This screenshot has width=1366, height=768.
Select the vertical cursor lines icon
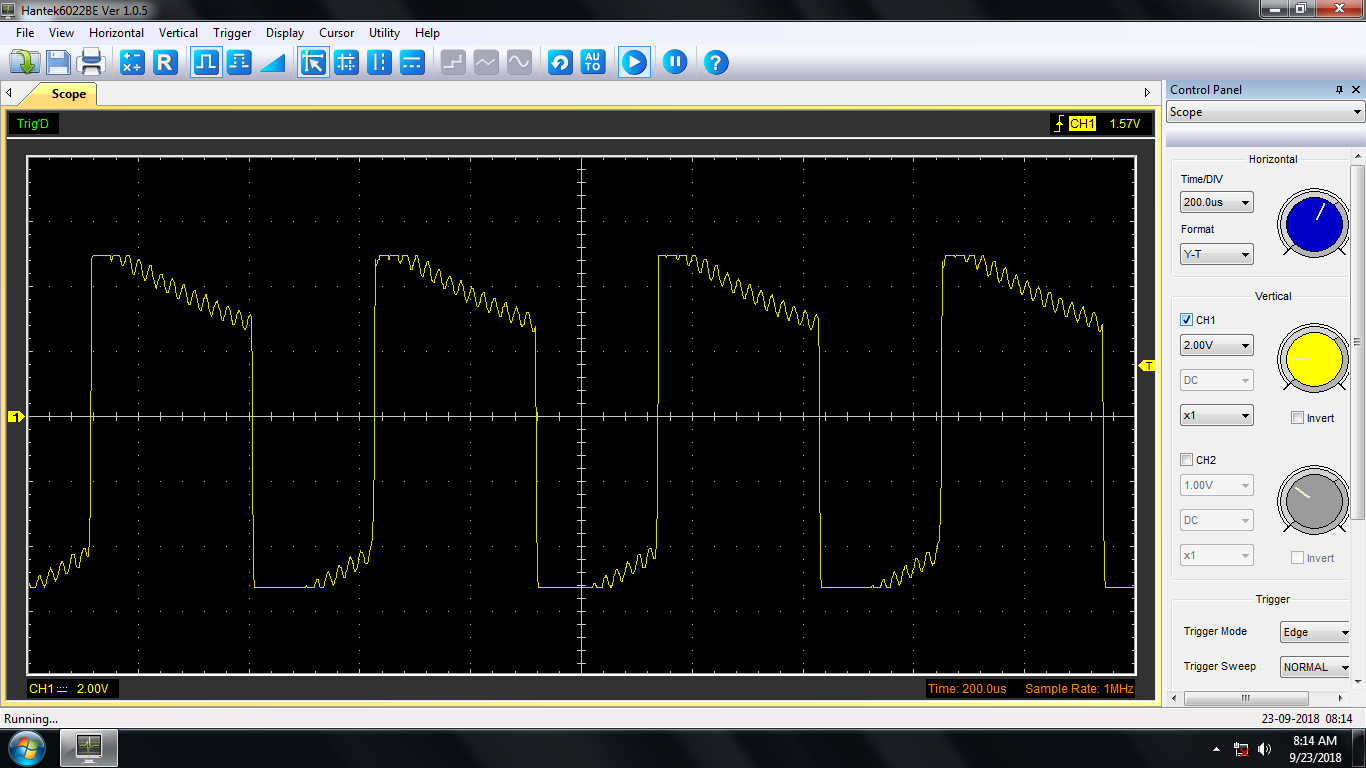[379, 62]
